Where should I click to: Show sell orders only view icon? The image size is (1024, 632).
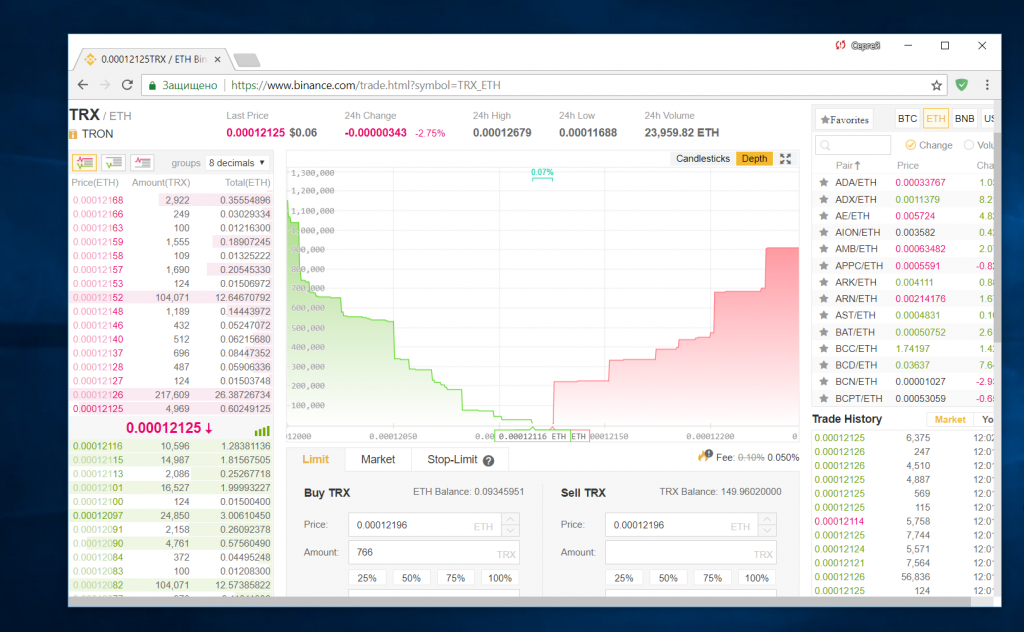tap(142, 163)
